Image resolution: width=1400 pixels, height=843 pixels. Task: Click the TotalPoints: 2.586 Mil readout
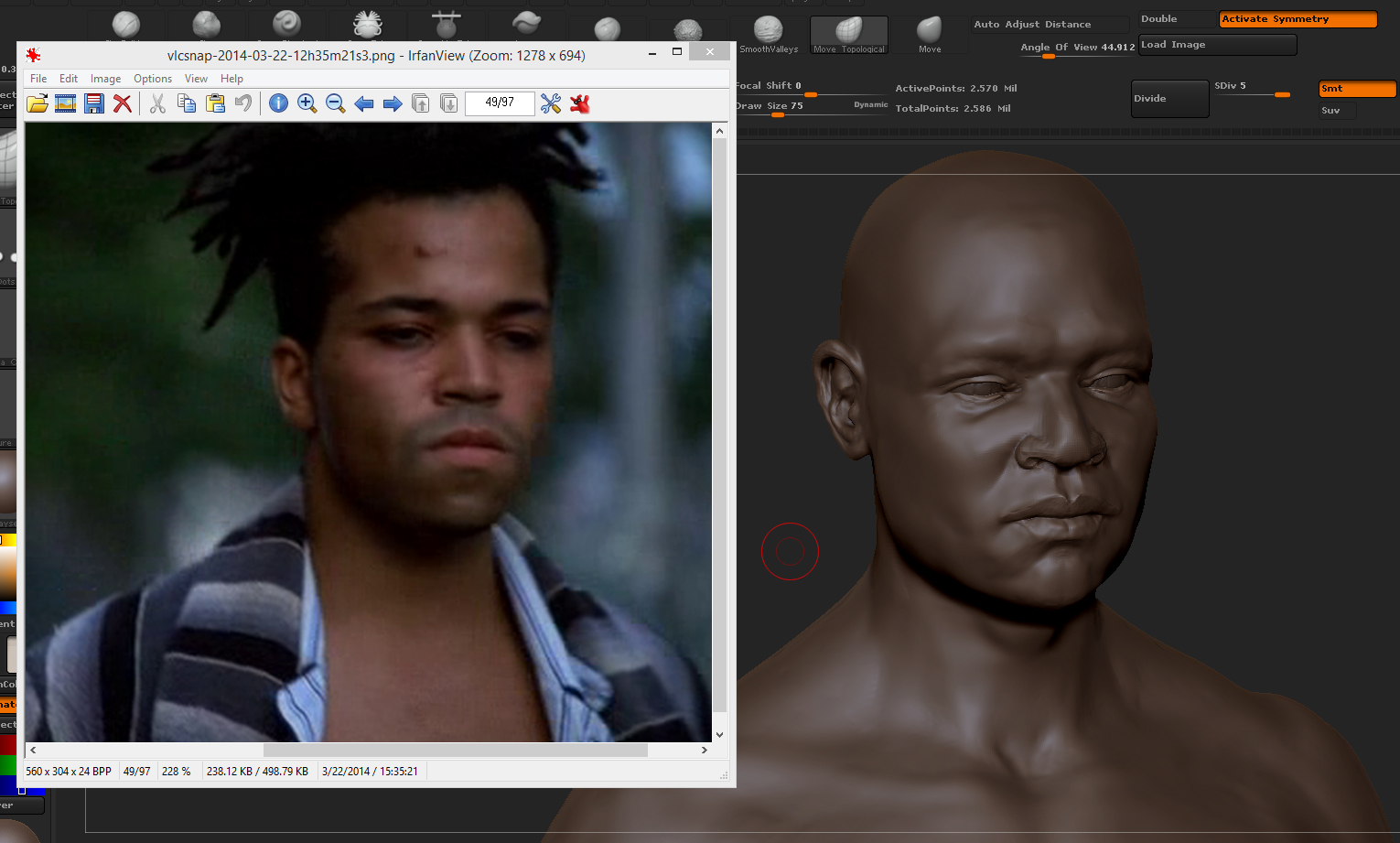(x=953, y=109)
